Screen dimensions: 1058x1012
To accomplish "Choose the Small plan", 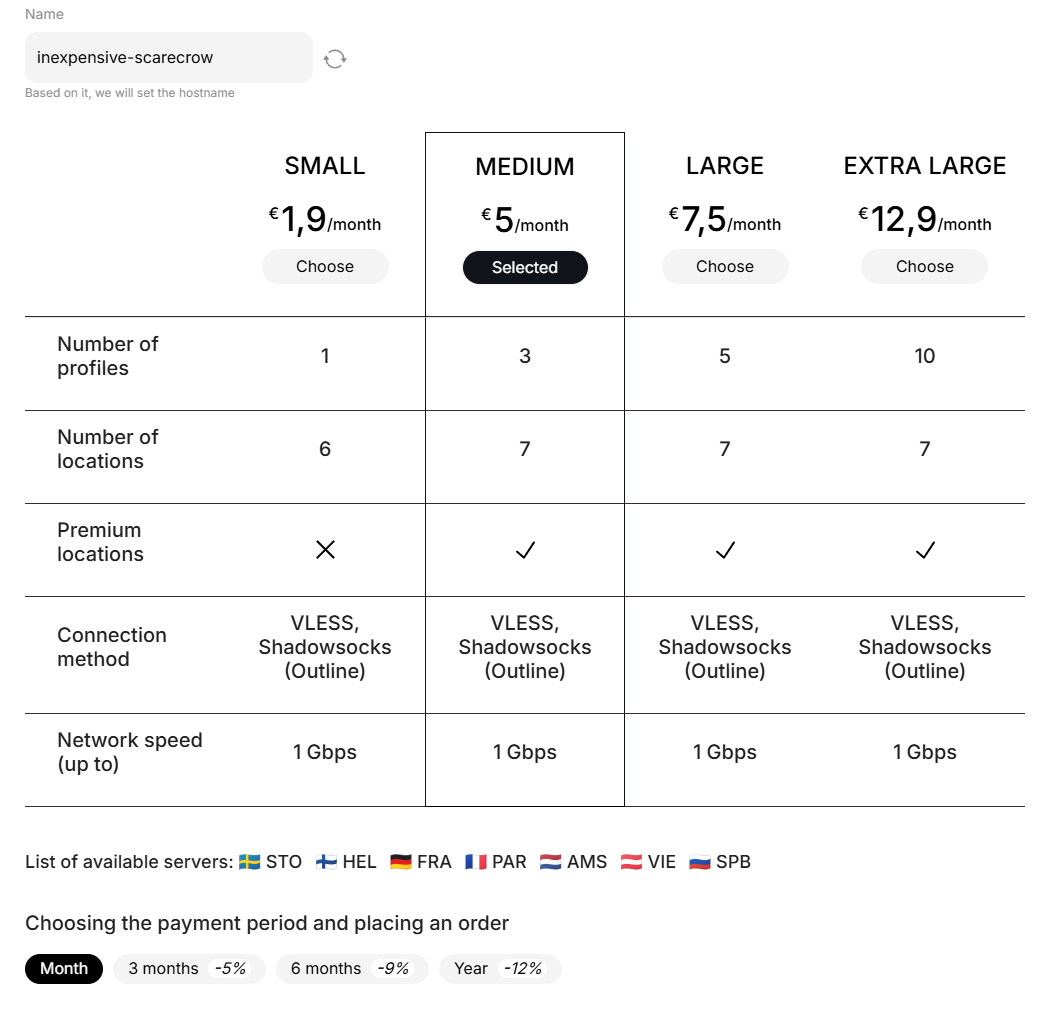I will click(x=325, y=267).
